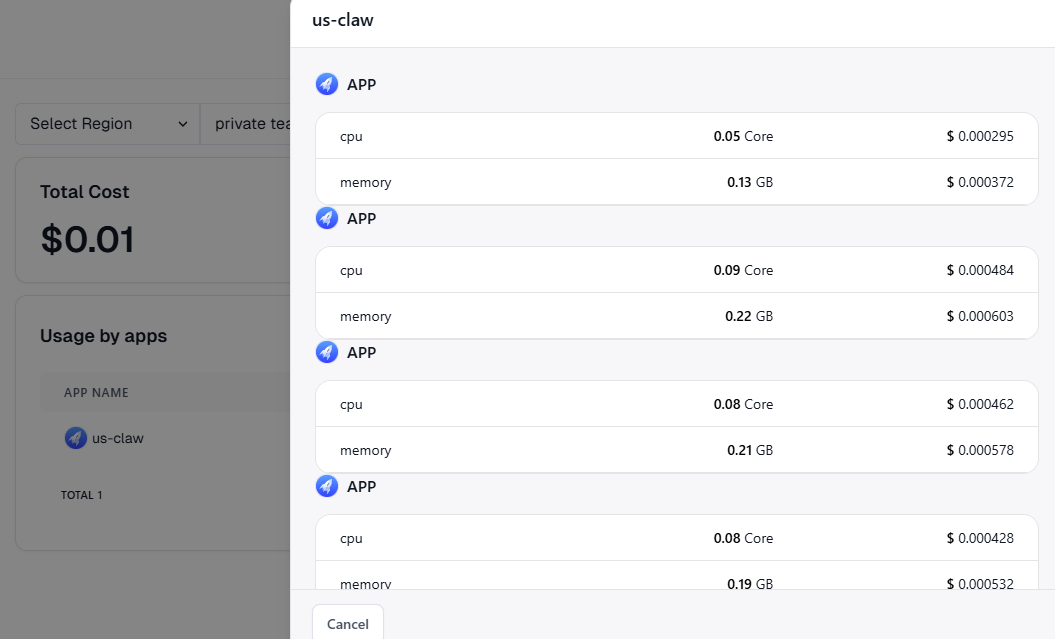The image size is (1055, 639).
Task: Open the us-claw app name in the usage table
Action: point(118,438)
